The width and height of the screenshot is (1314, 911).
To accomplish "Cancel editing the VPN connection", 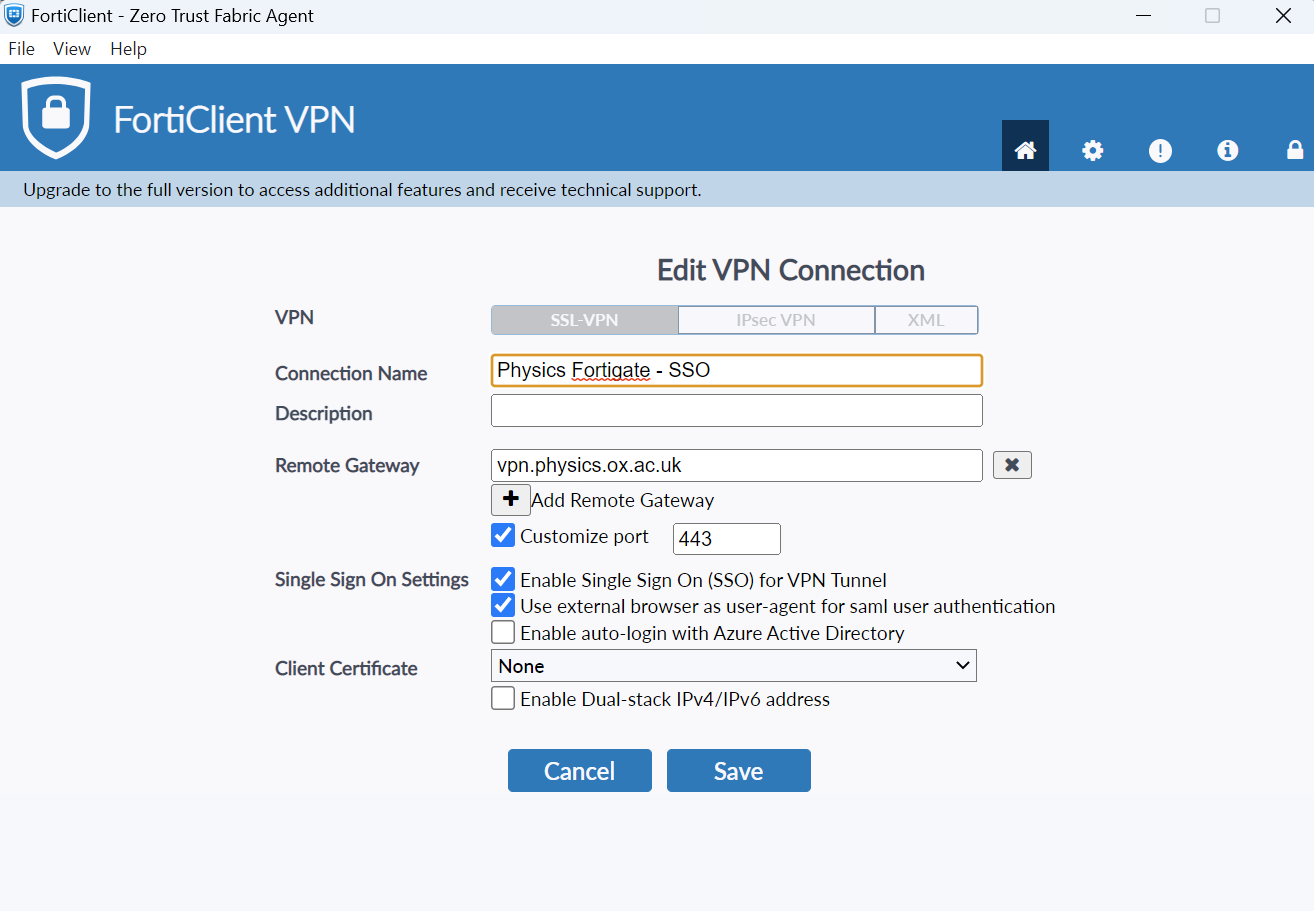I will [x=579, y=771].
